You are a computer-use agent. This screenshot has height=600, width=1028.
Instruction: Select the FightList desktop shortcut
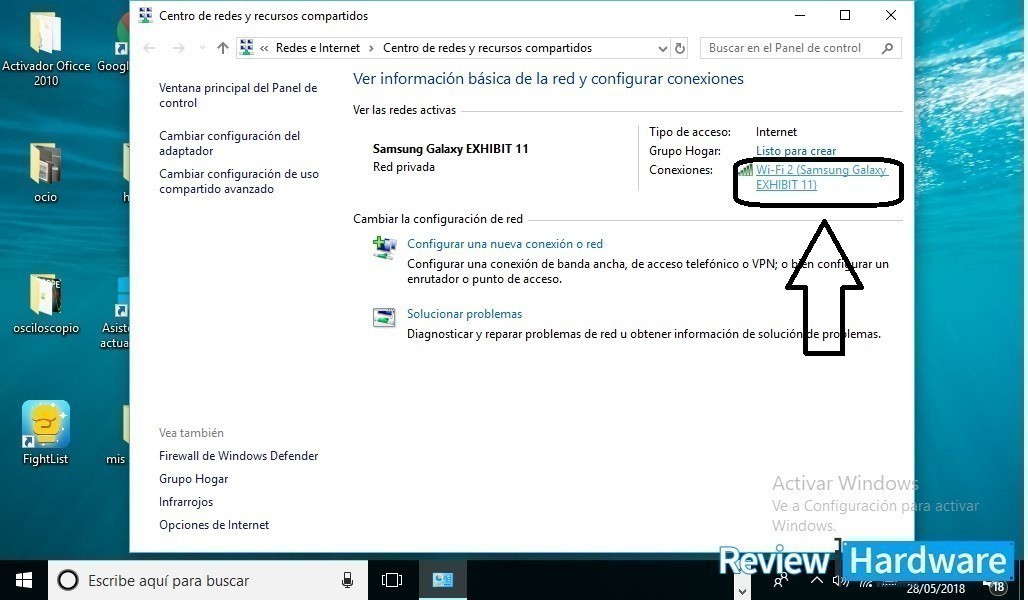[46, 433]
